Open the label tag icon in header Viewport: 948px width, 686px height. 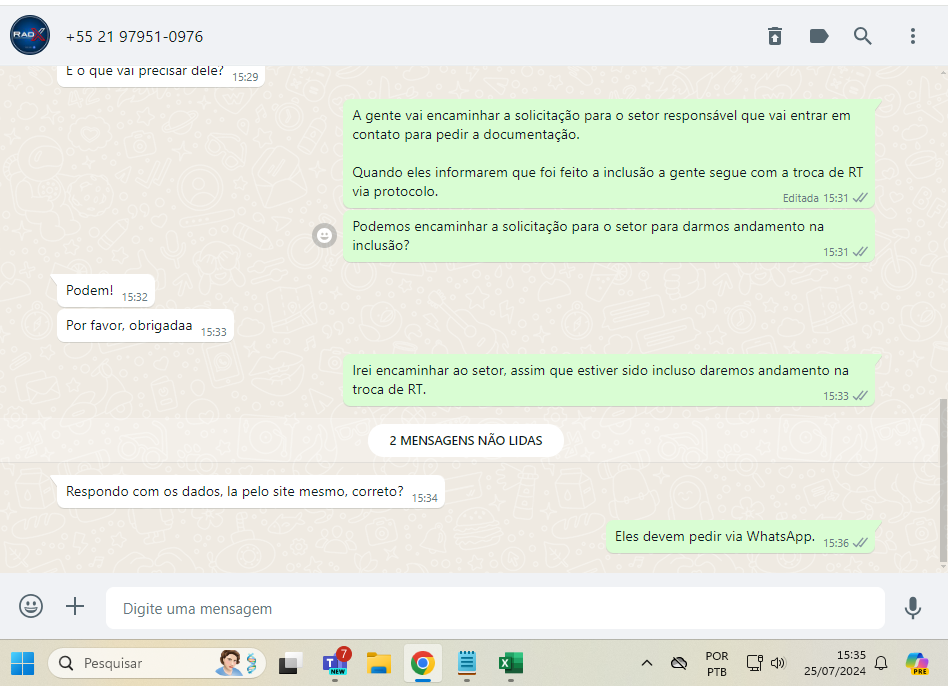coord(819,36)
